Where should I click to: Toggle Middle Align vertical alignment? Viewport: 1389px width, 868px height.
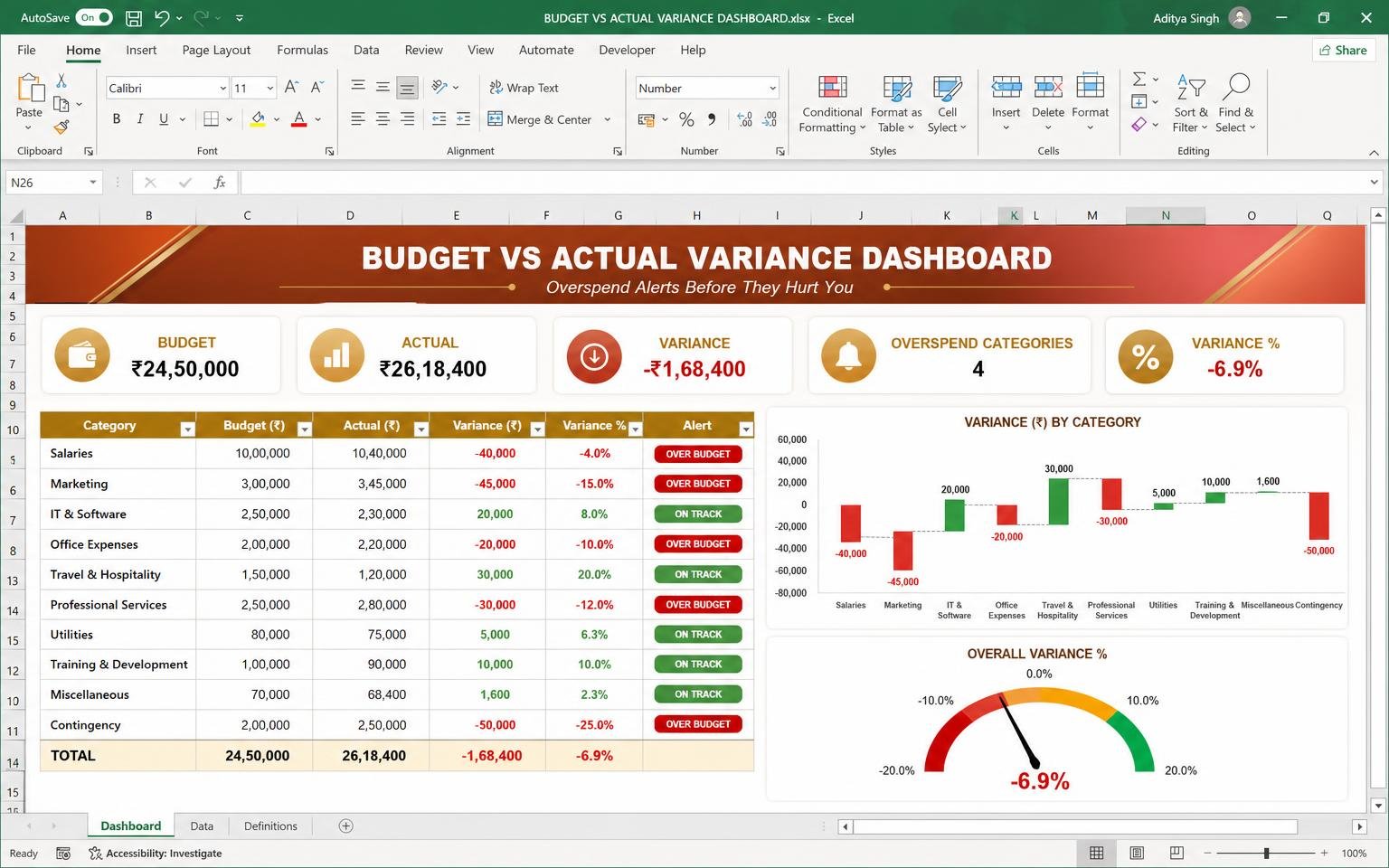383,87
